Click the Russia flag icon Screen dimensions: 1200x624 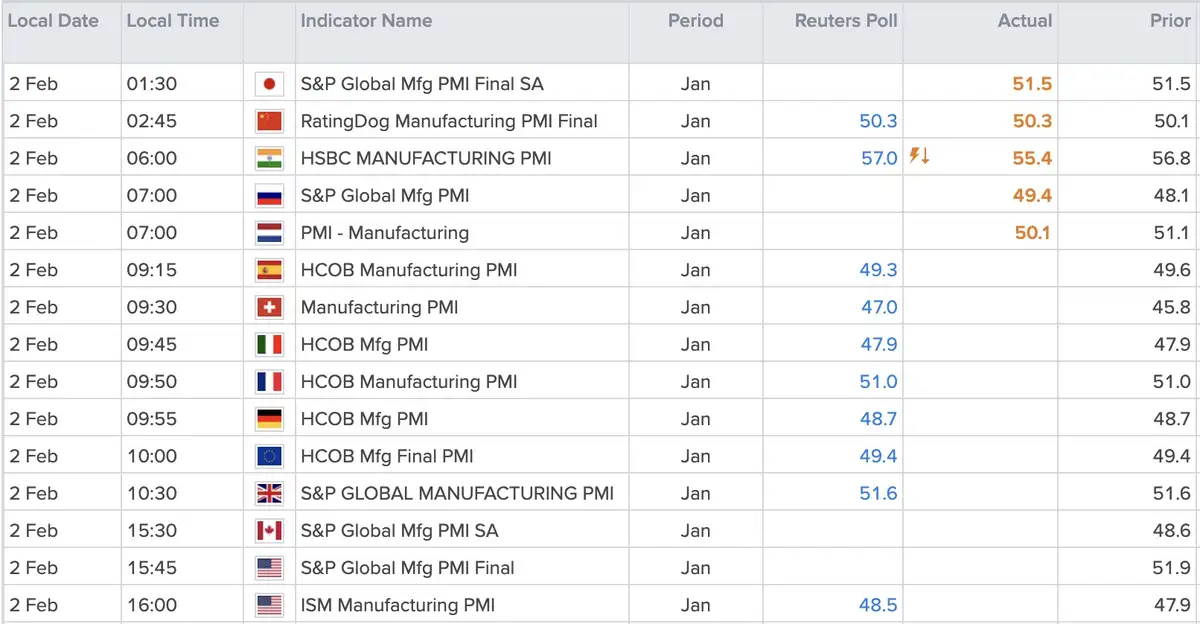269,196
